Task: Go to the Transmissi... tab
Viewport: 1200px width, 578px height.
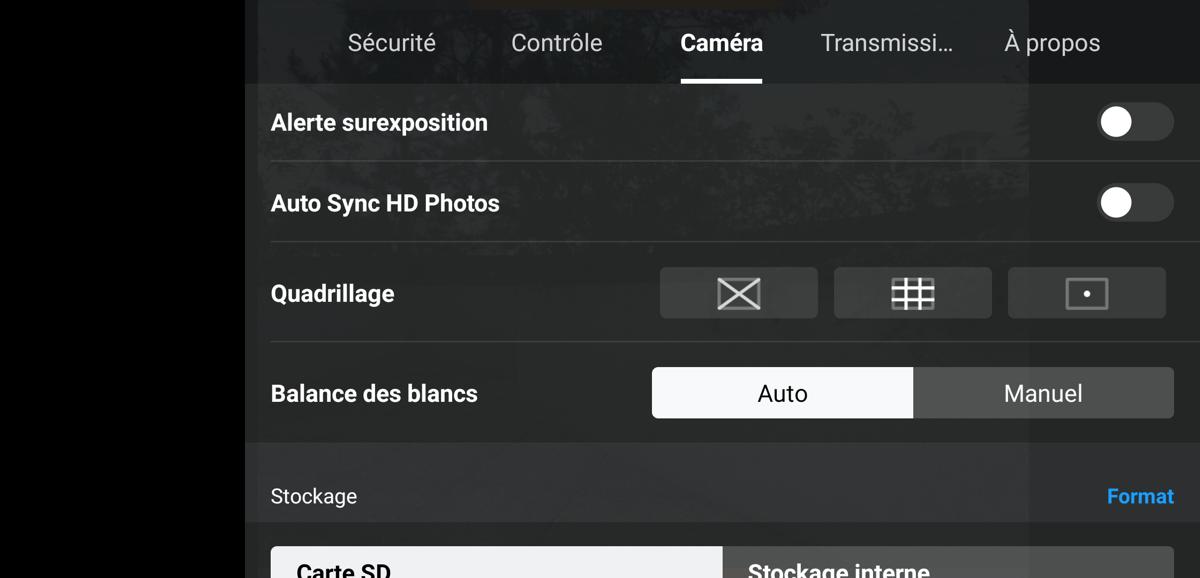Action: click(887, 43)
